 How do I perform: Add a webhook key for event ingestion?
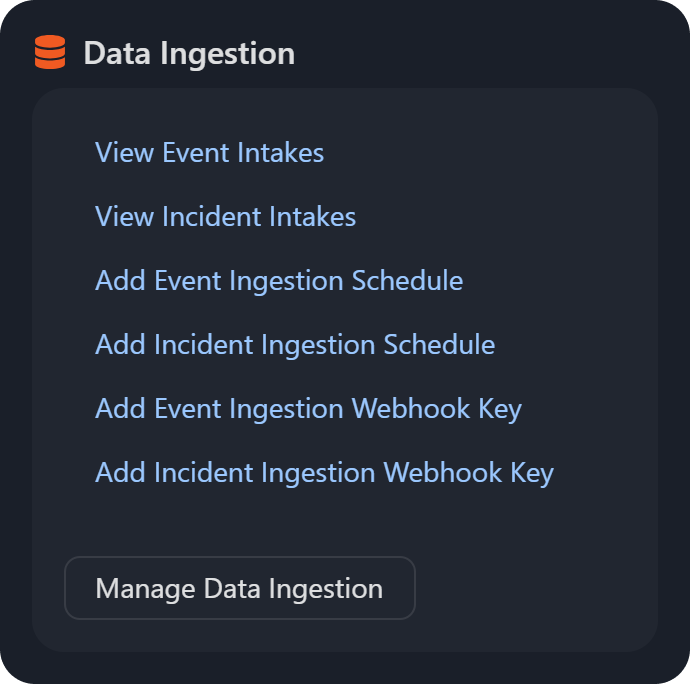308,409
